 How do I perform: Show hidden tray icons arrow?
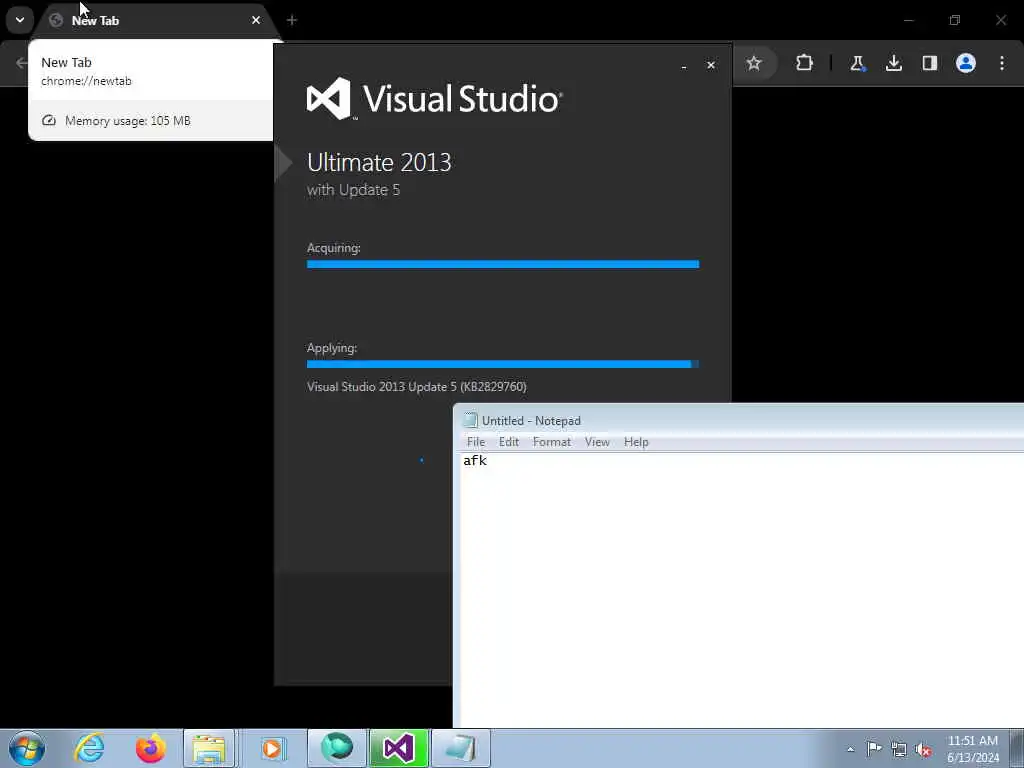(x=850, y=749)
